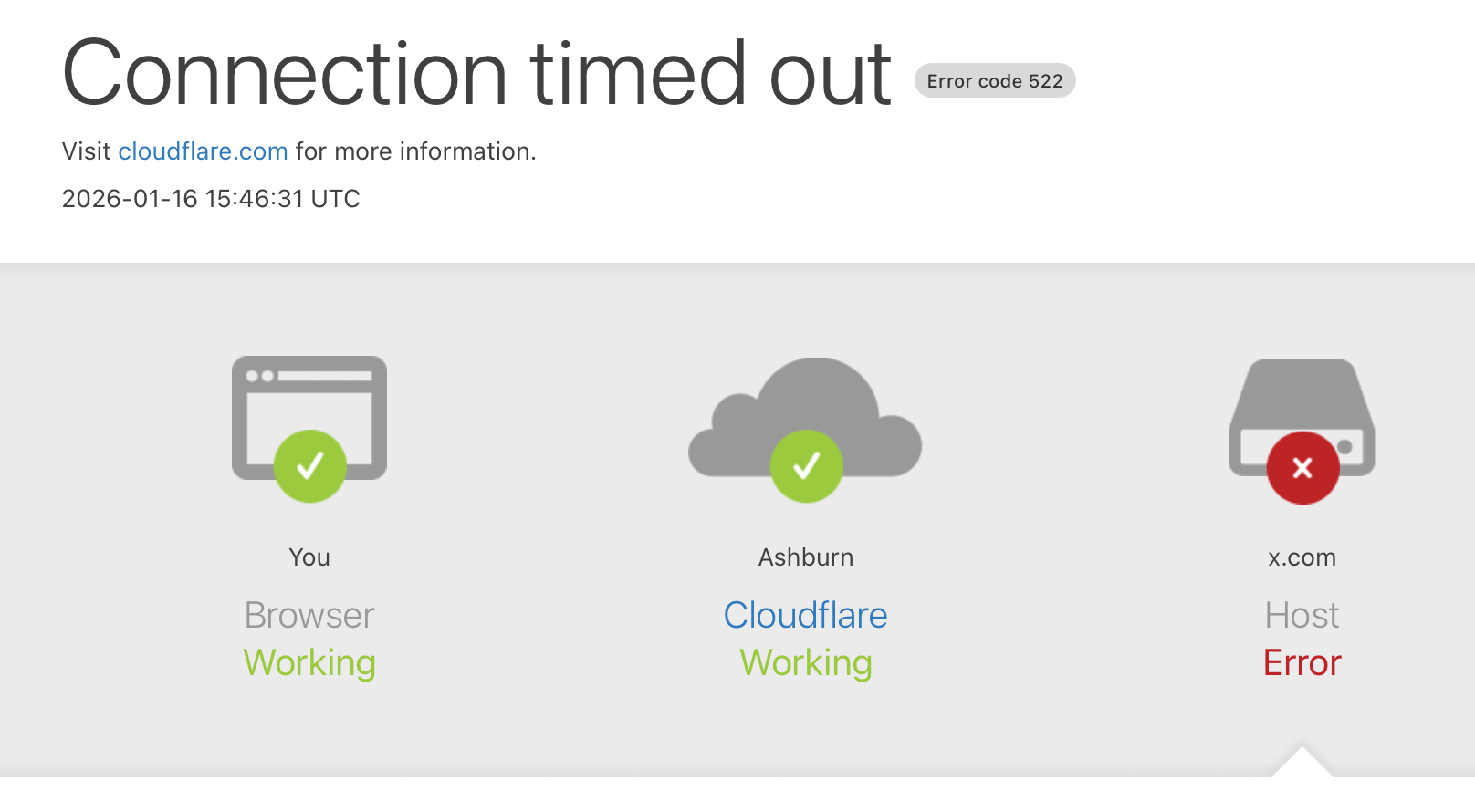Open the cloudflare.com link
The image size is (1475, 812).
203,151
